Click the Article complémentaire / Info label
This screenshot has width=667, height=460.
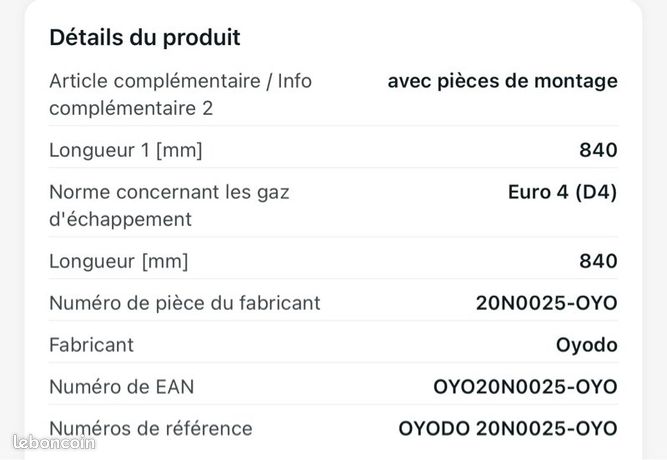(x=181, y=81)
